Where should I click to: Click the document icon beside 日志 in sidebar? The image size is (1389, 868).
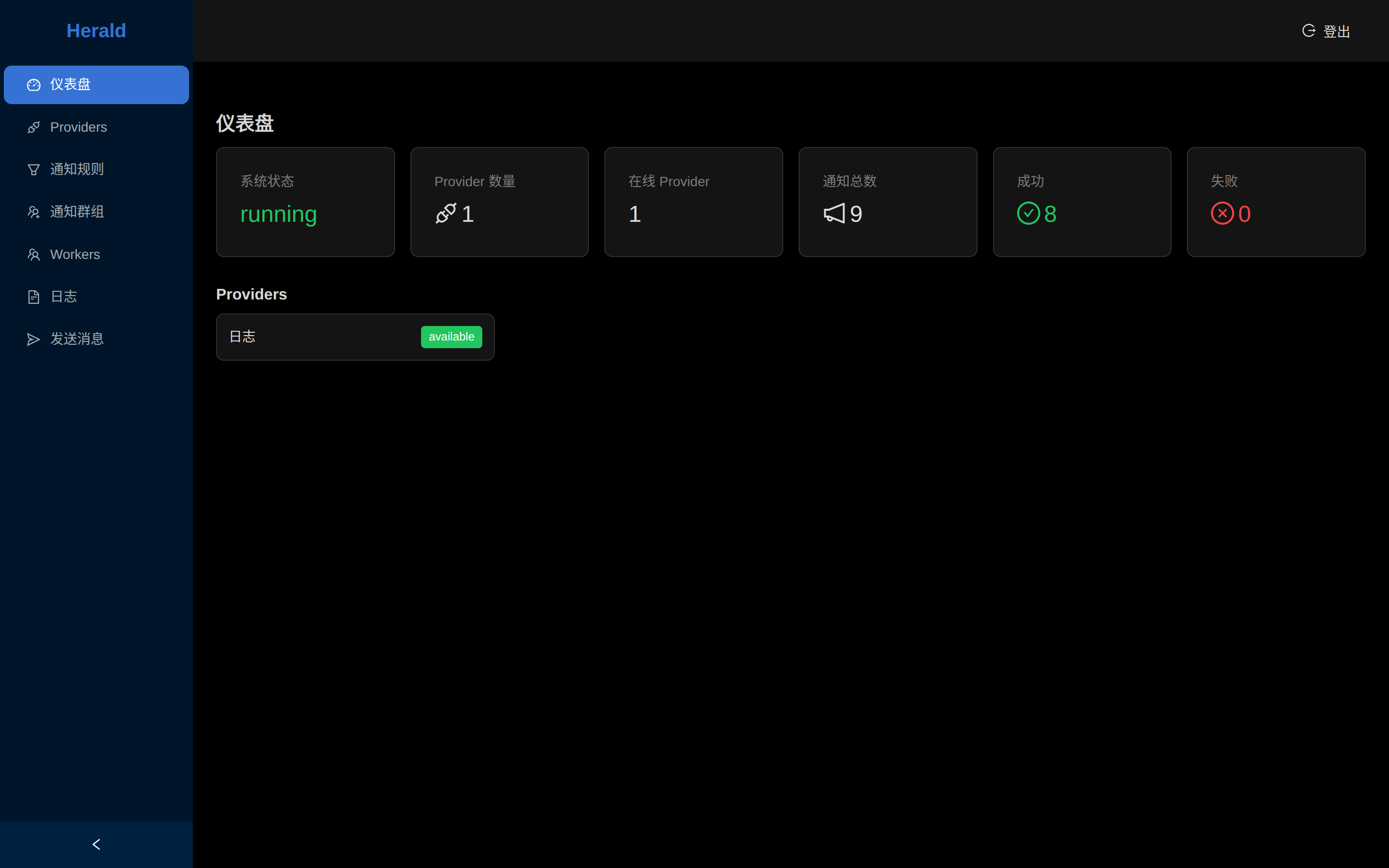click(34, 297)
